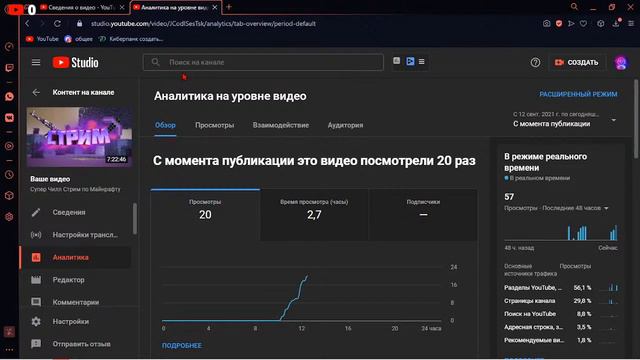Click the gray extension icon beside search bar
640x360 pixels.
pyautogui.click(x=396, y=61)
